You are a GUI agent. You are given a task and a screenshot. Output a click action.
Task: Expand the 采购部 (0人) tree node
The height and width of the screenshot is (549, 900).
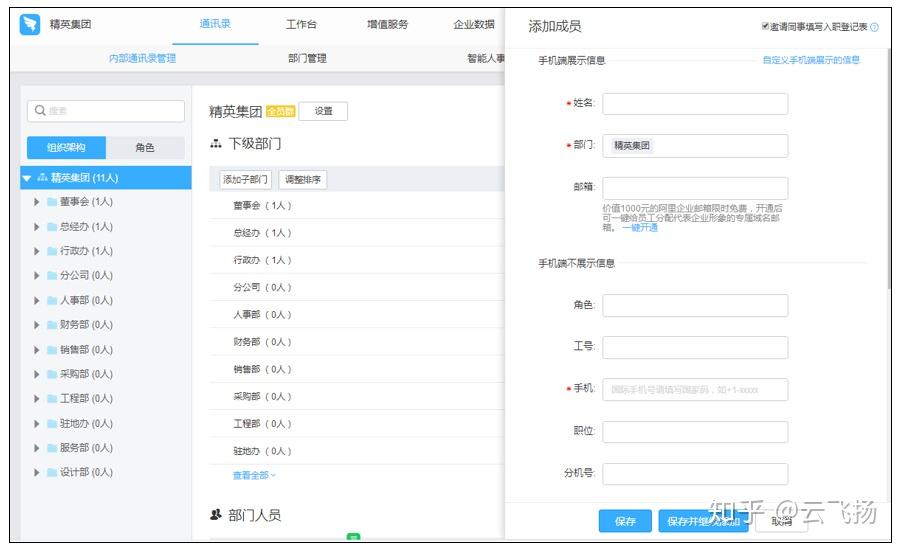[x=37, y=374]
